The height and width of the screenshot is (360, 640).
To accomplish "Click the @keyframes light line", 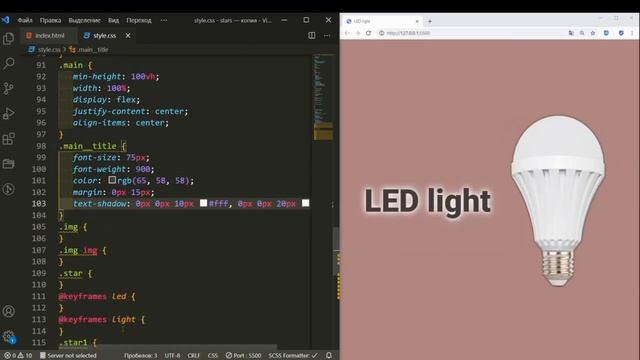I will tap(102, 320).
